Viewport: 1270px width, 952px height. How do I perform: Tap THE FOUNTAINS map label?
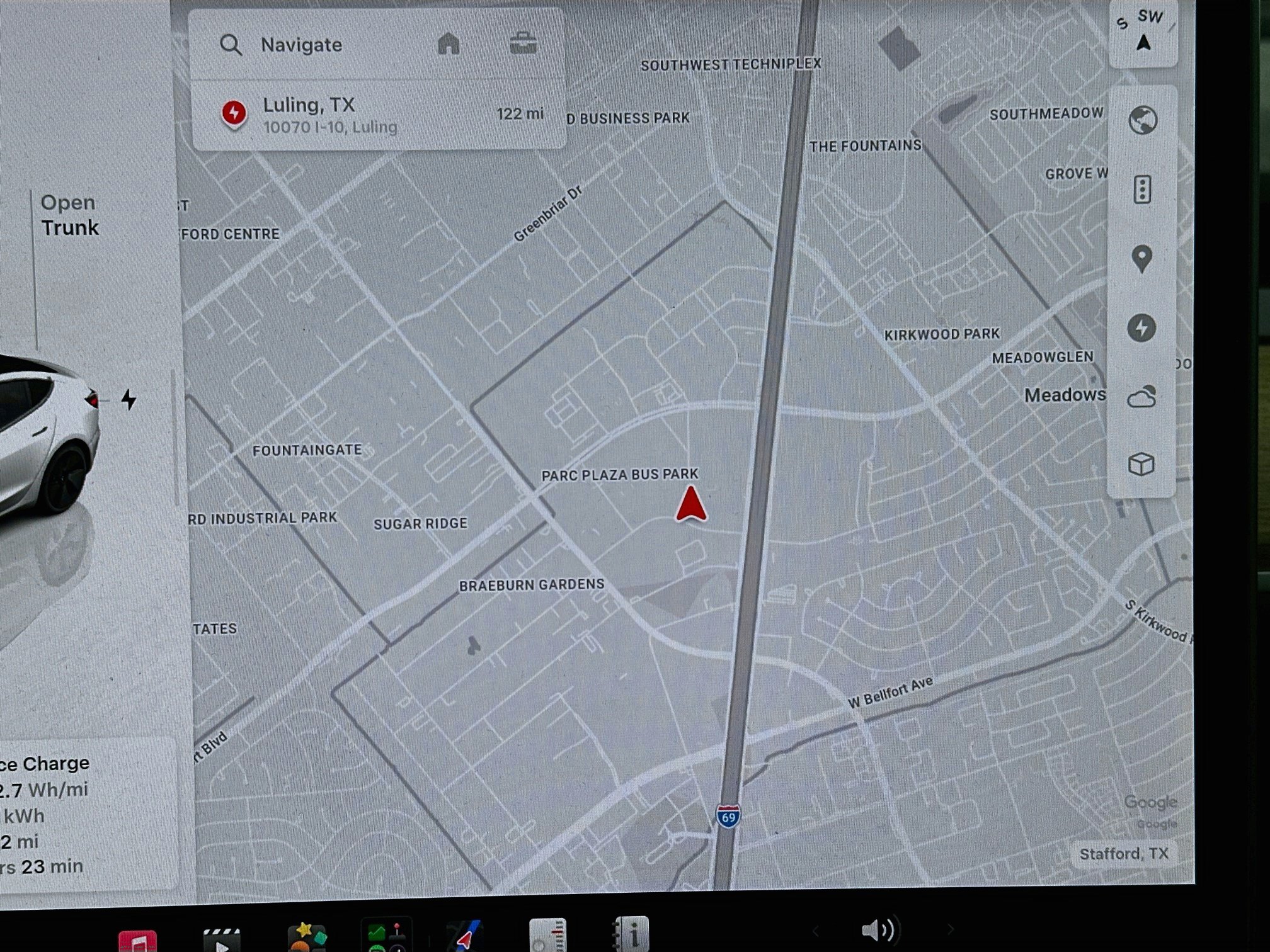[x=865, y=146]
